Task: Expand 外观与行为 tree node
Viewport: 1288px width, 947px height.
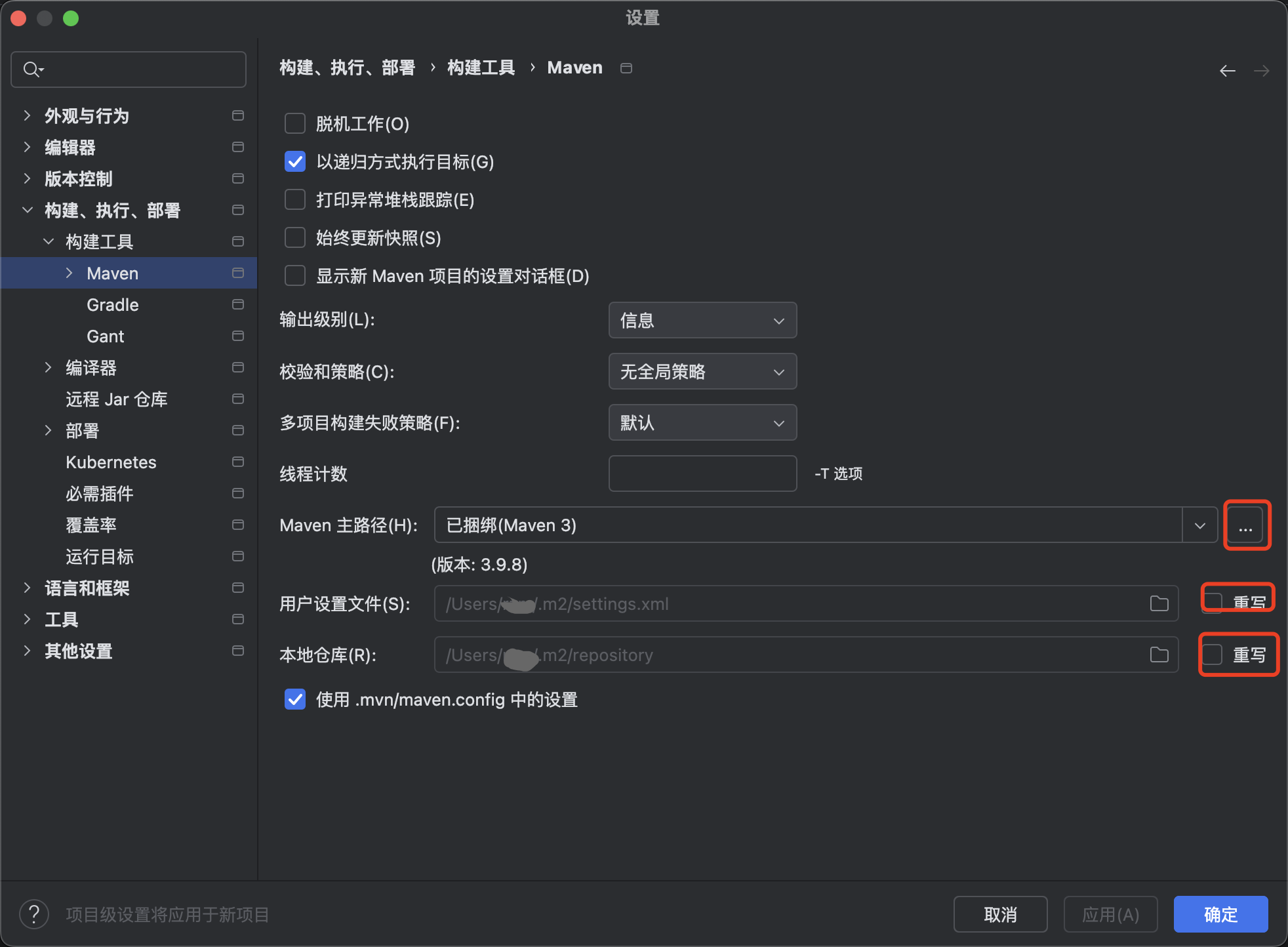Action: coord(27,115)
